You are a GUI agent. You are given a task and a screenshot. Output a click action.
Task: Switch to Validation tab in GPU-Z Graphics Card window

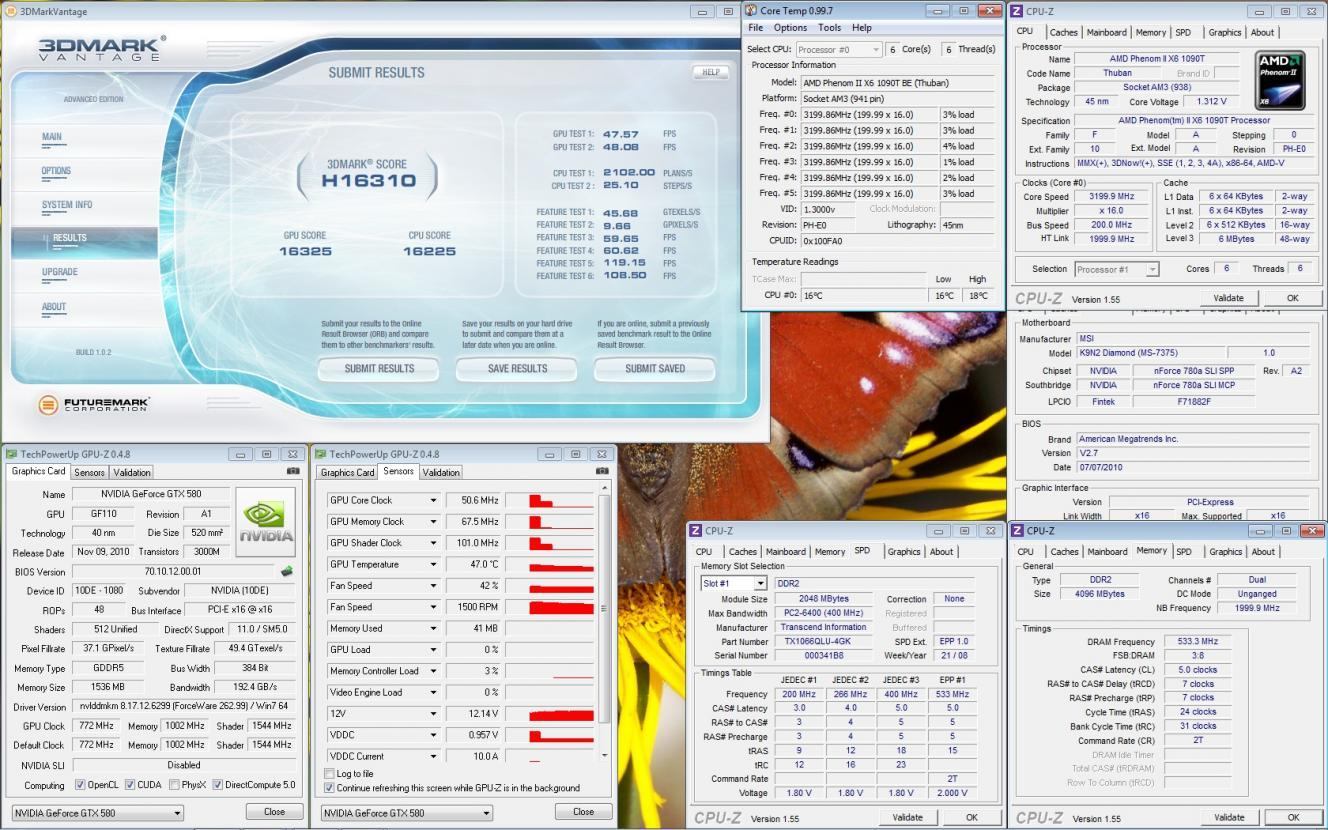coord(132,472)
